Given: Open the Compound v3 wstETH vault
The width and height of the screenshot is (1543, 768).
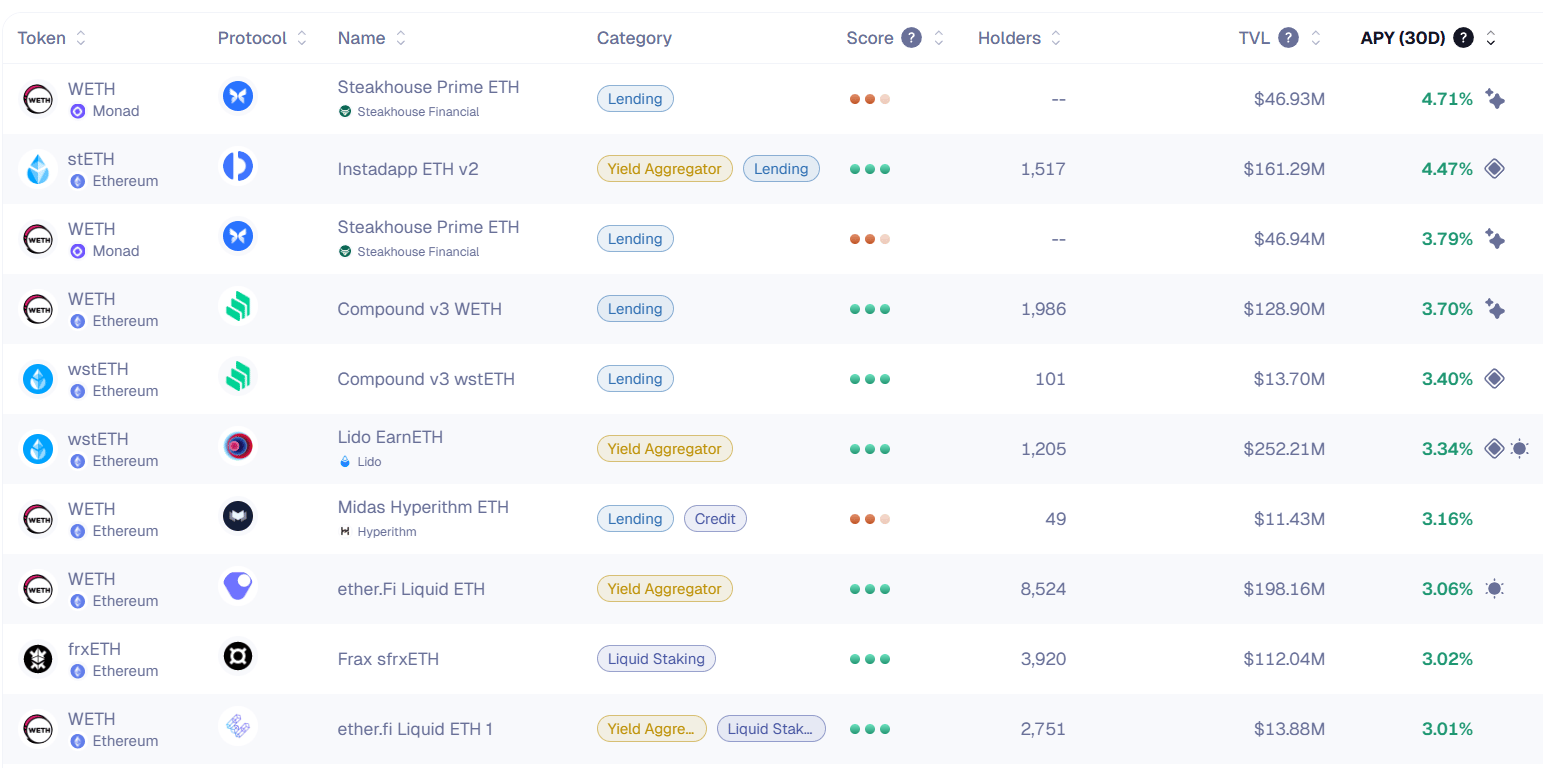Looking at the screenshot, I should coord(426,379).
